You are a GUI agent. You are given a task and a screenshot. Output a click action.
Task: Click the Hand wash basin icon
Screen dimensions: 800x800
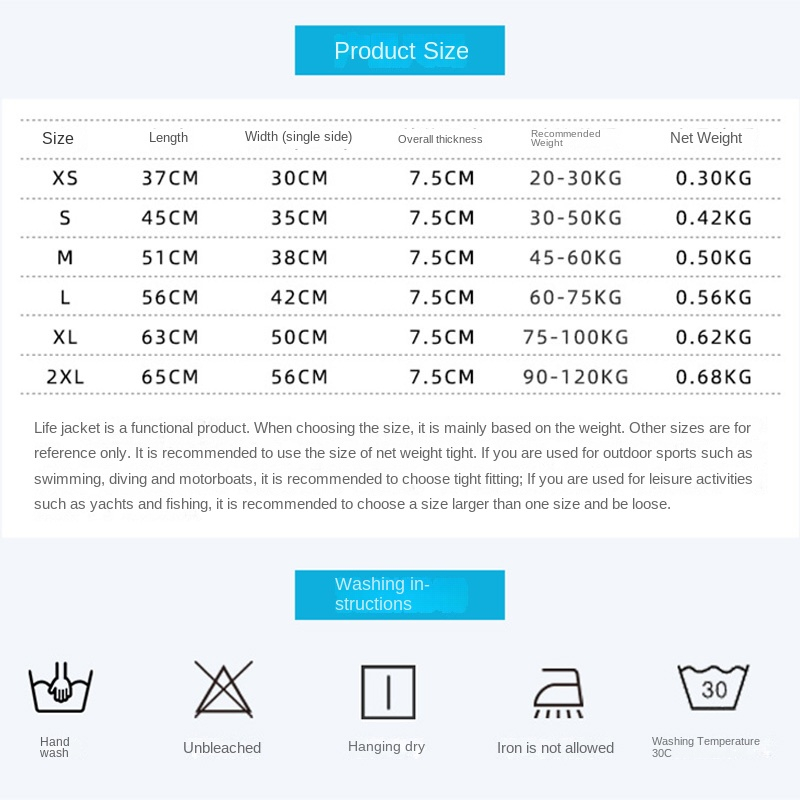coord(61,687)
